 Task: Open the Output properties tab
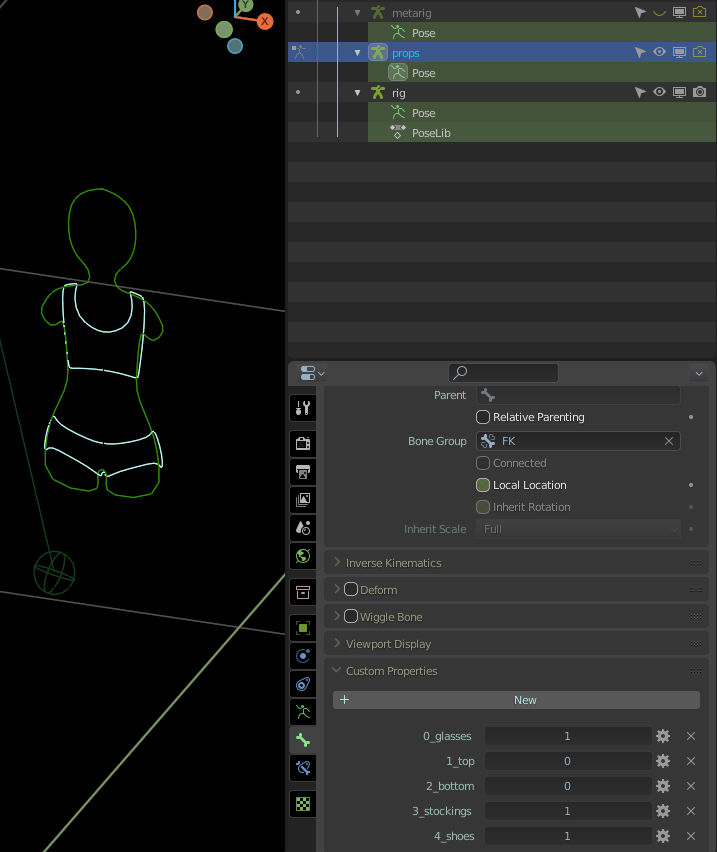coord(304,471)
